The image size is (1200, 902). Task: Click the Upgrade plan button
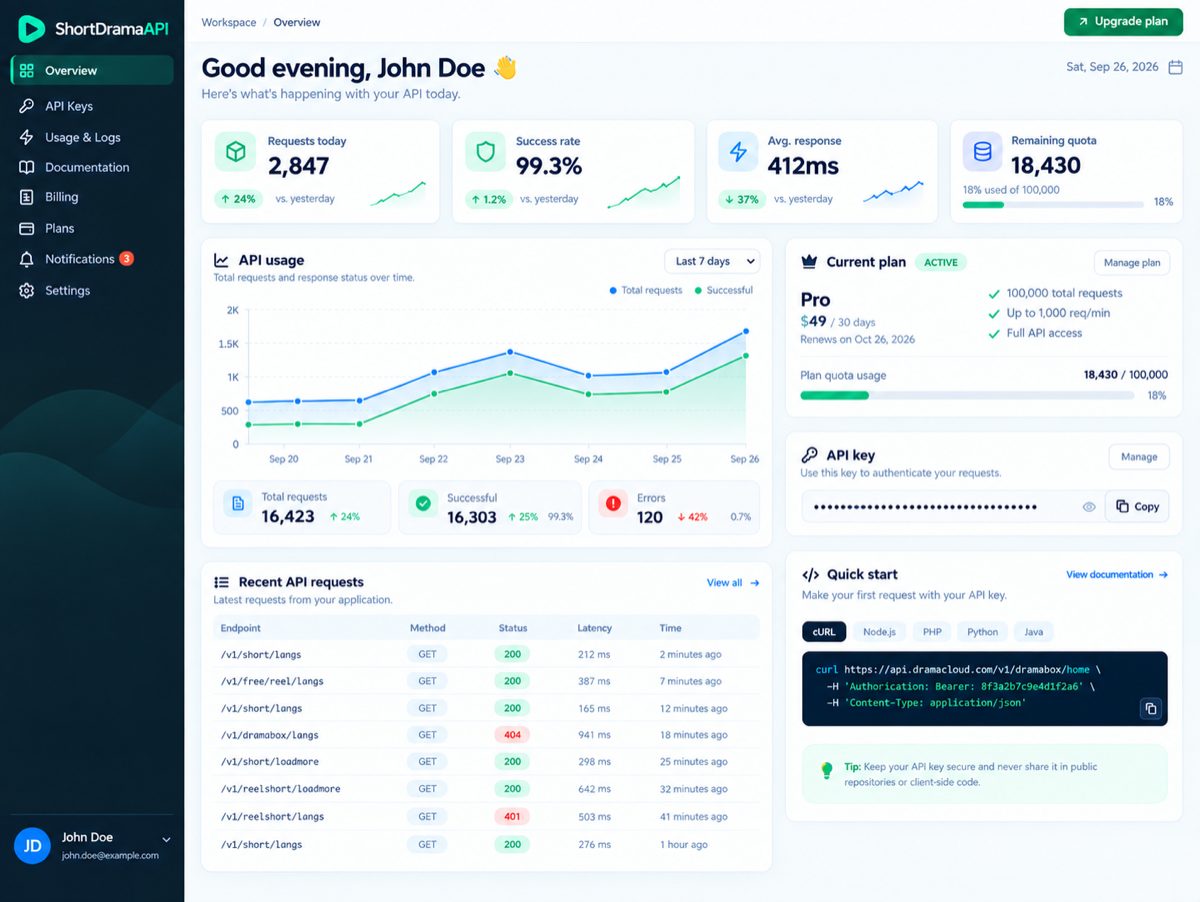1123,22
